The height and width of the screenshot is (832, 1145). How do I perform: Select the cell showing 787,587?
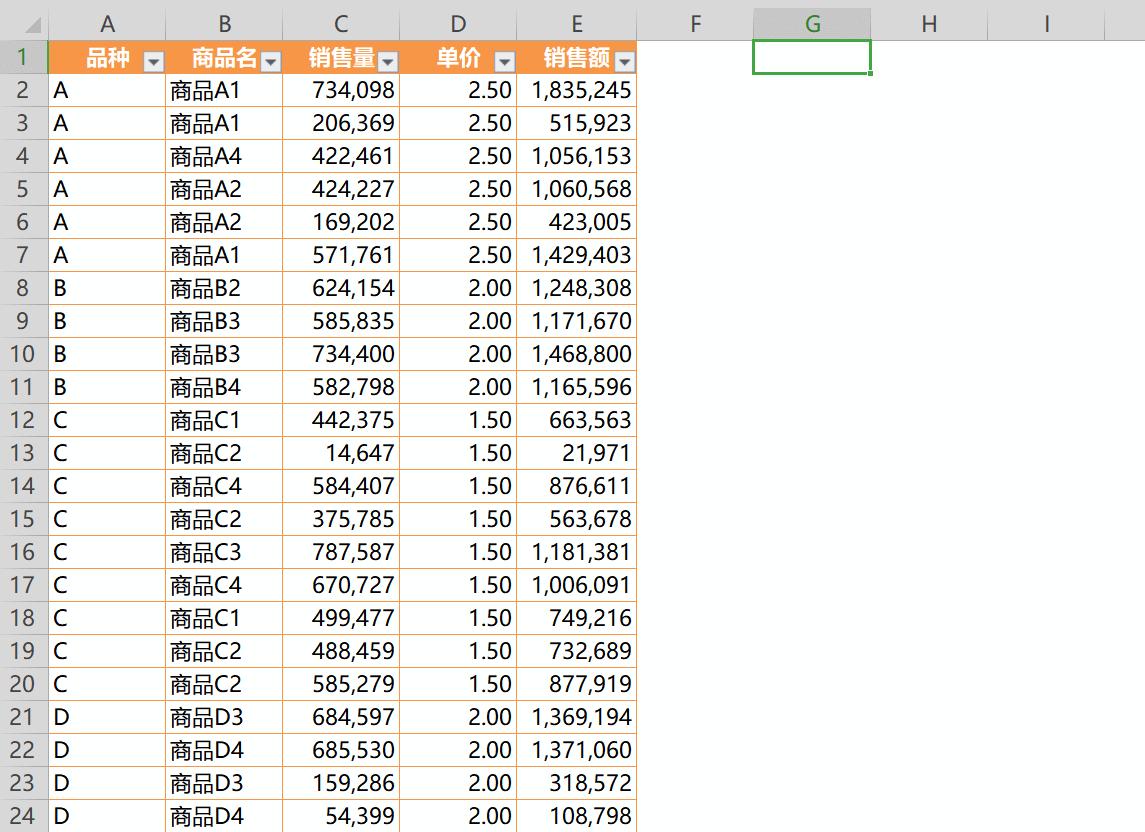[x=341, y=552]
